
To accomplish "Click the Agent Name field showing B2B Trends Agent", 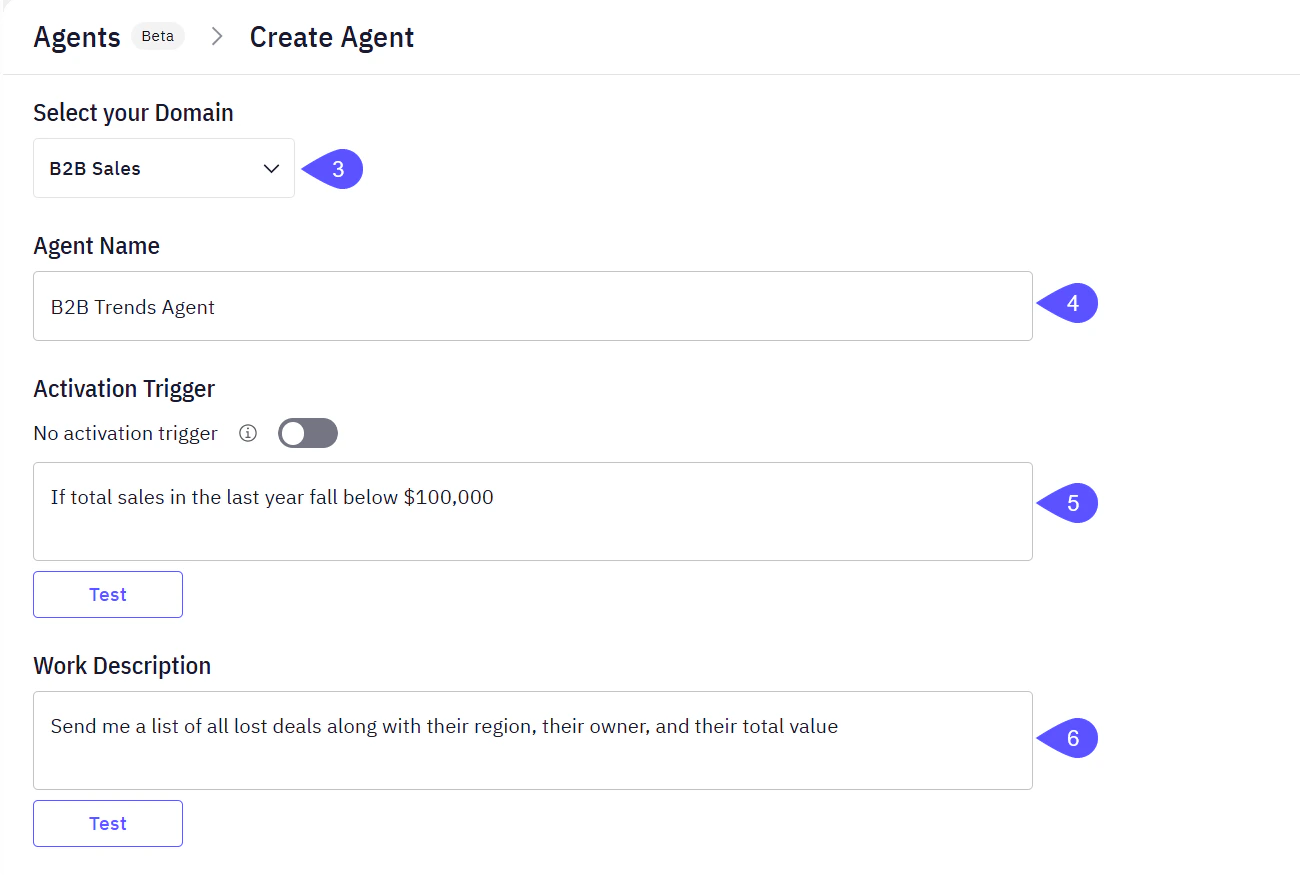I will pyautogui.click(x=530, y=306).
